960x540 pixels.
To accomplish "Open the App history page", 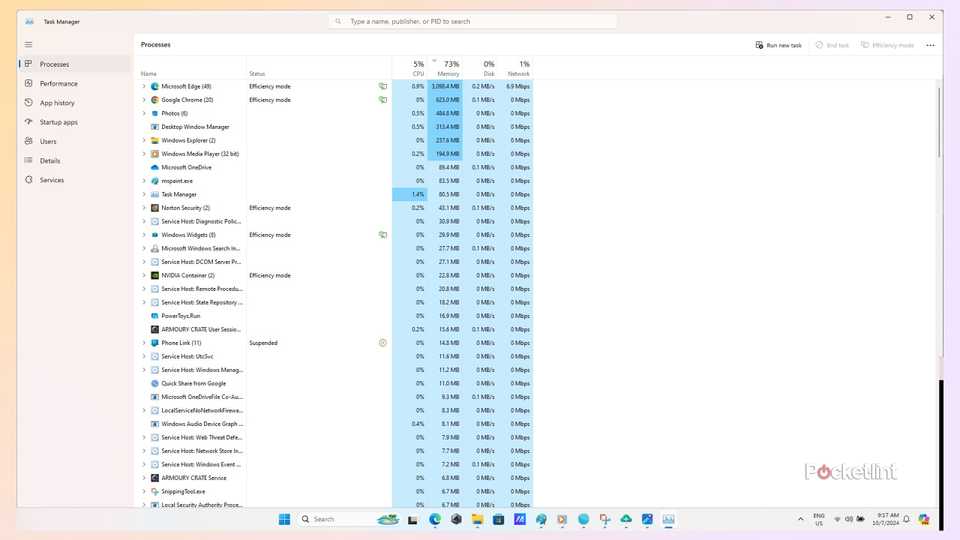I will pyautogui.click(x=75, y=103).
